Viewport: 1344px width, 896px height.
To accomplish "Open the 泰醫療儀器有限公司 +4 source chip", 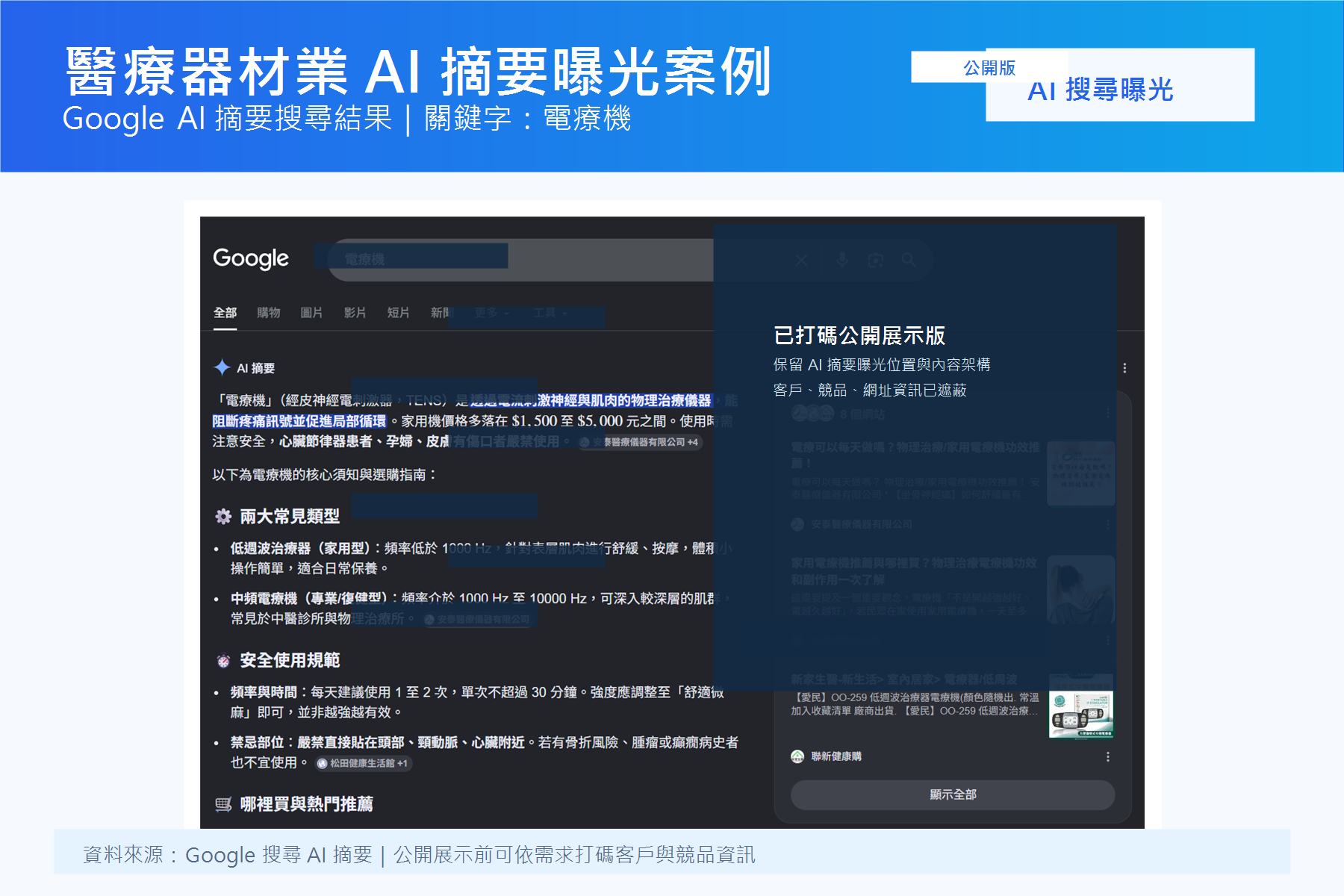I will click(640, 442).
